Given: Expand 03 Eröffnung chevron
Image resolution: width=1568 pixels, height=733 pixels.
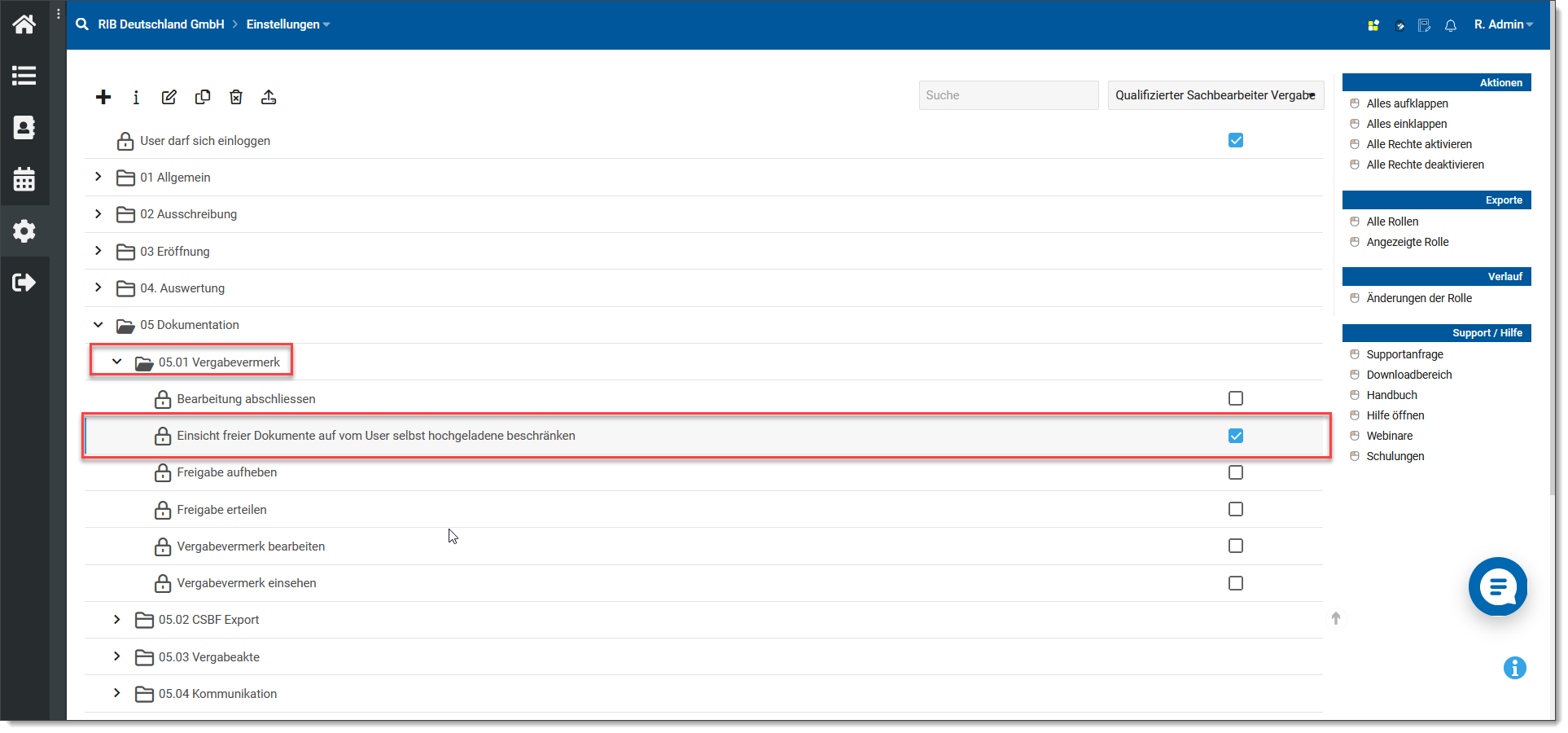Looking at the screenshot, I should click(x=99, y=251).
